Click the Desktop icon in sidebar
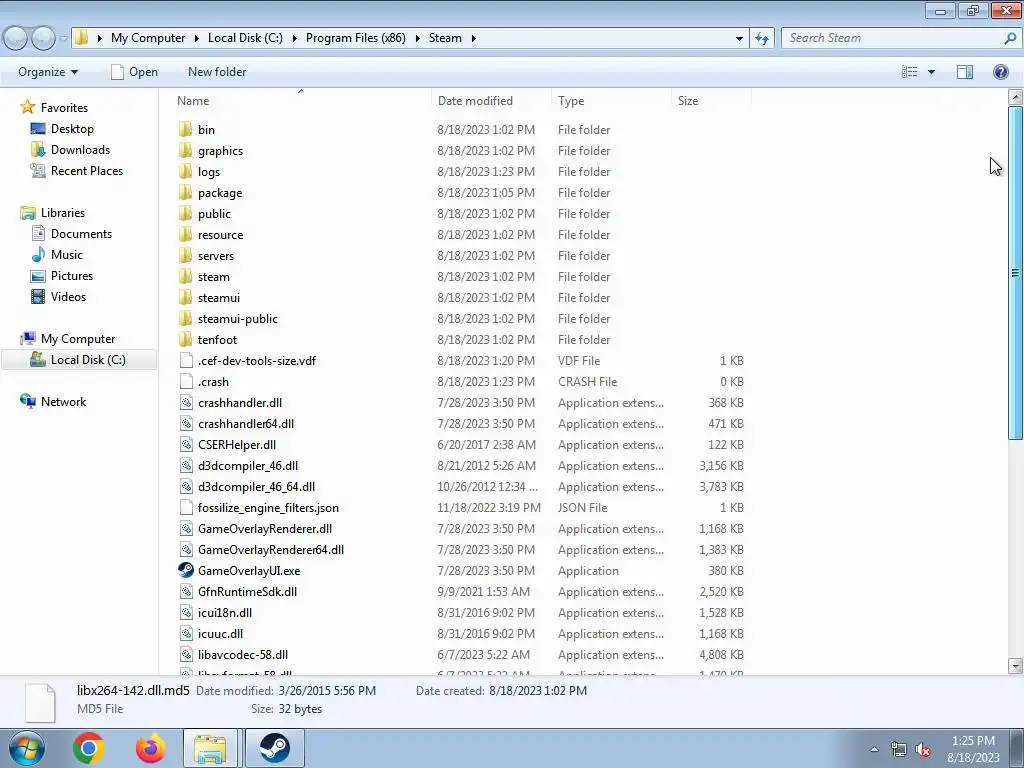Image resolution: width=1024 pixels, height=768 pixels. [38, 129]
